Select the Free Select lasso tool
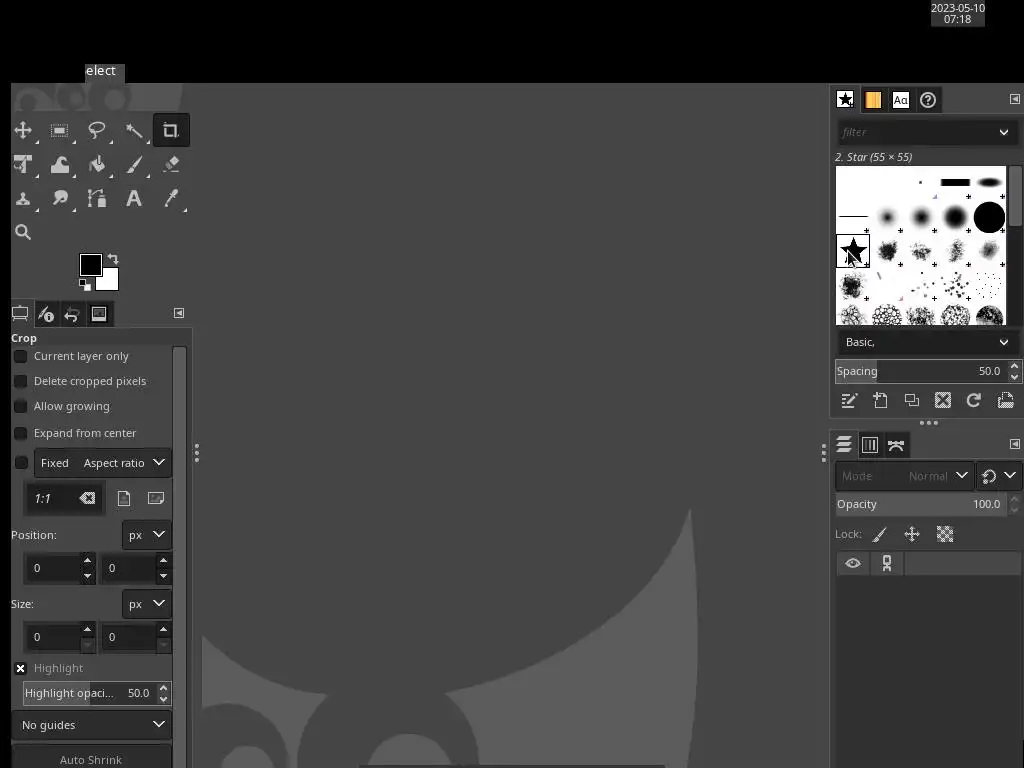1024x768 pixels. [x=97, y=130]
